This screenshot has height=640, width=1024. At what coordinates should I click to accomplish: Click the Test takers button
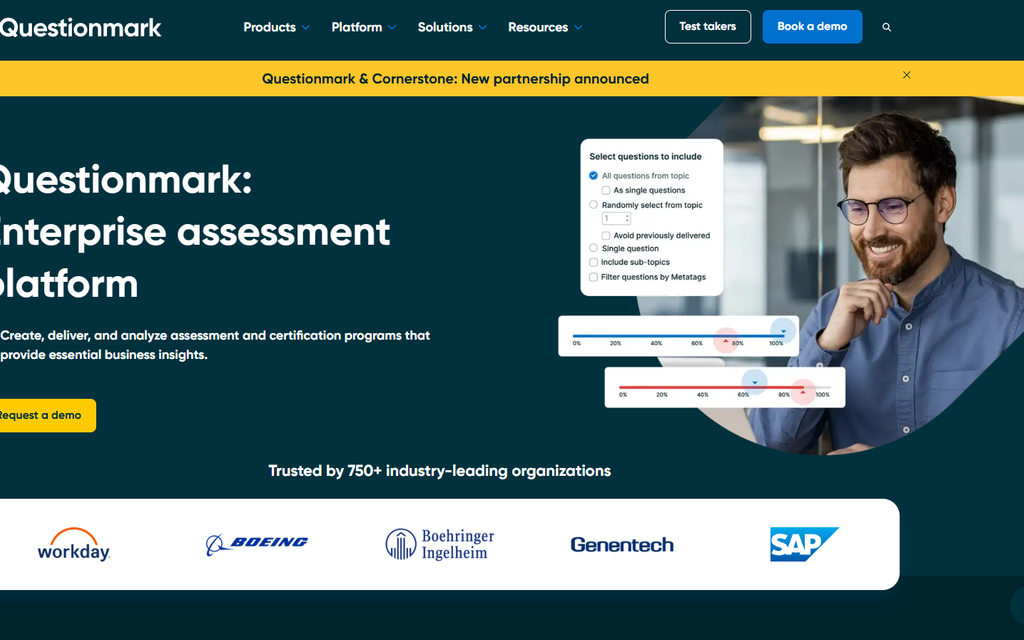pos(708,27)
